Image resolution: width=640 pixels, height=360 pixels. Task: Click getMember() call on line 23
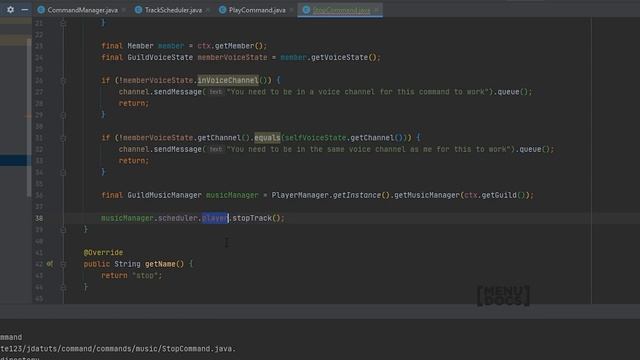click(240, 46)
